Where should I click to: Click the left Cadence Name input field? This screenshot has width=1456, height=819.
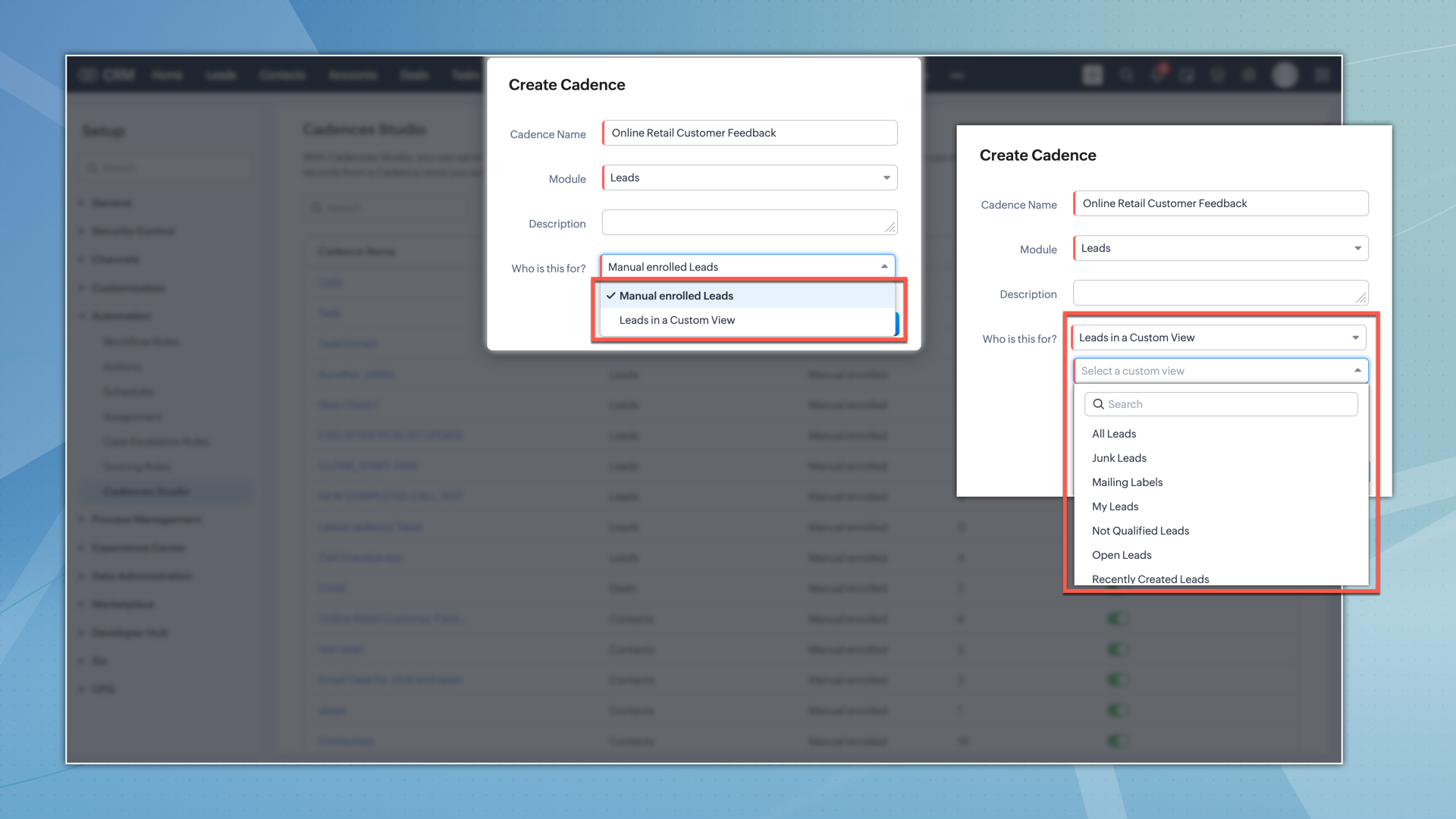click(749, 133)
